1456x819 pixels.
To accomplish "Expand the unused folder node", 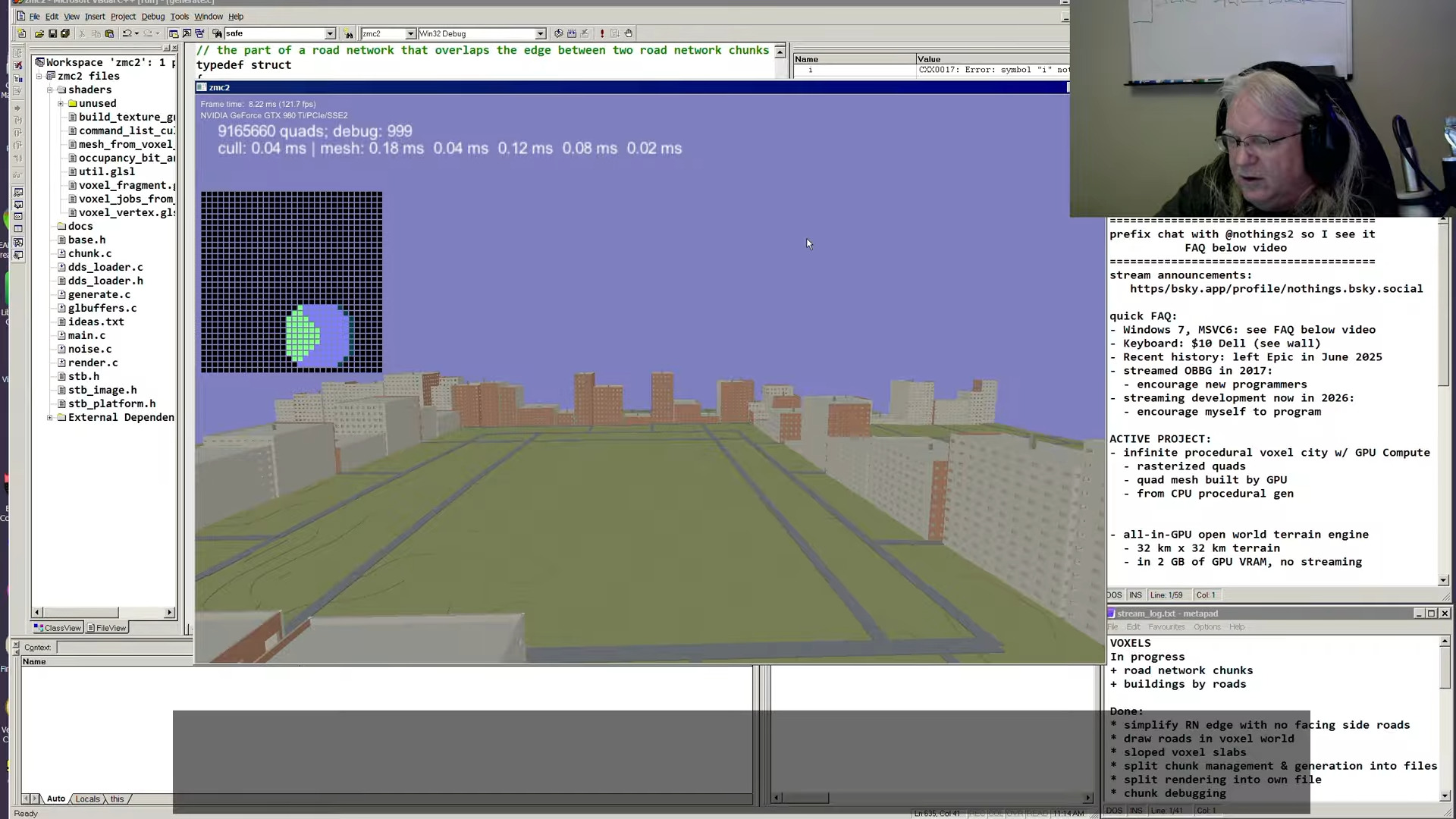I will 61,103.
